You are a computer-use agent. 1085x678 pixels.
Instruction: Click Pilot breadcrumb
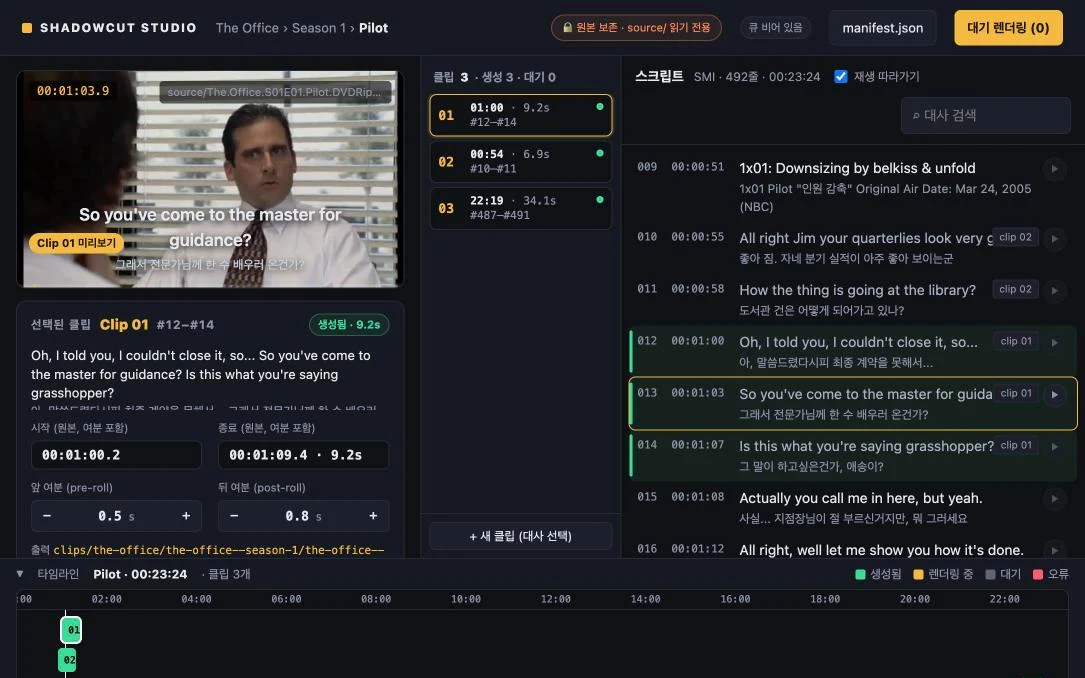pos(373,28)
